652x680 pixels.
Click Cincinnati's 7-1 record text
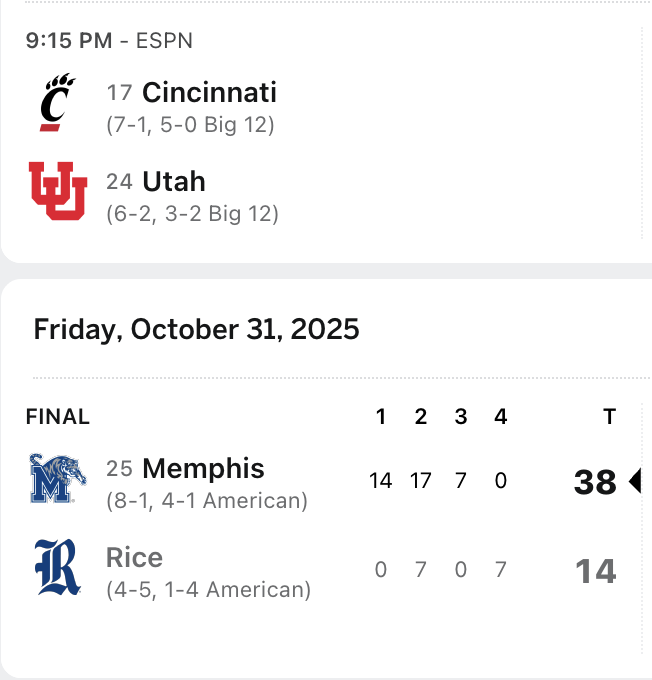point(190,126)
